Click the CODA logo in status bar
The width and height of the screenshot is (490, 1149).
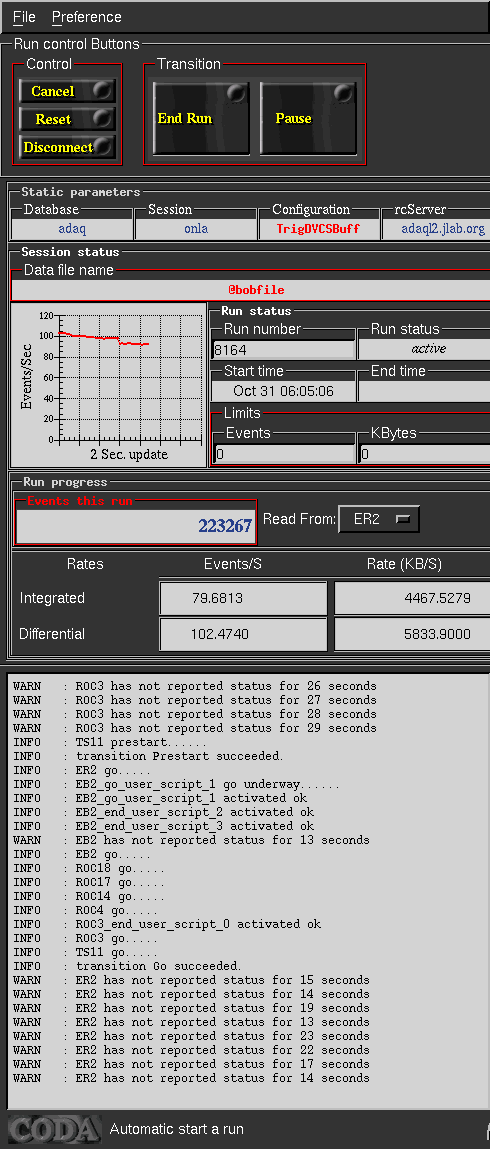53,1129
